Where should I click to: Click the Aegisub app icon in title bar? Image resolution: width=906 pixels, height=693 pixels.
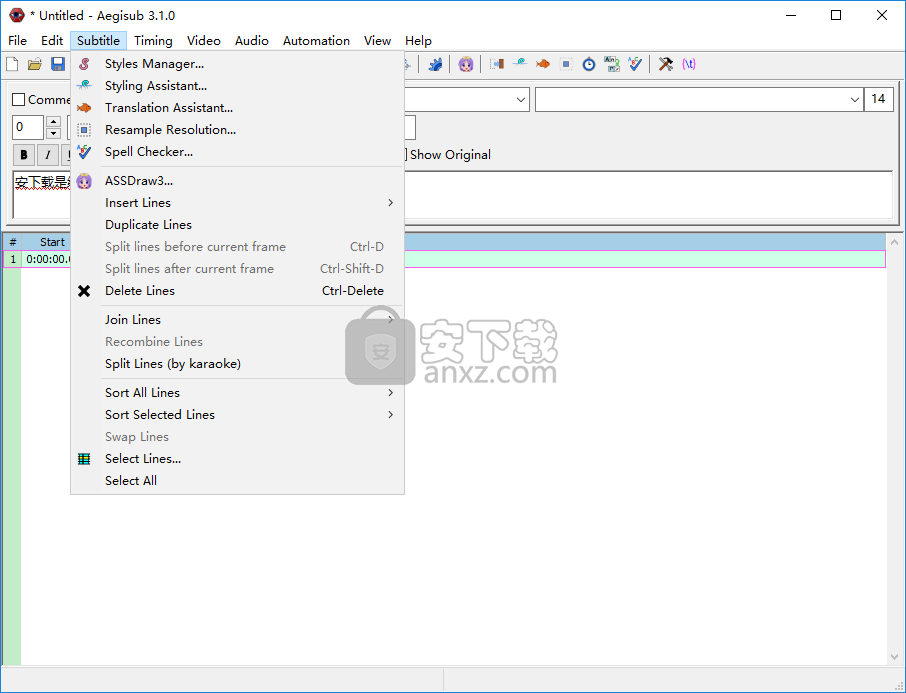point(17,15)
